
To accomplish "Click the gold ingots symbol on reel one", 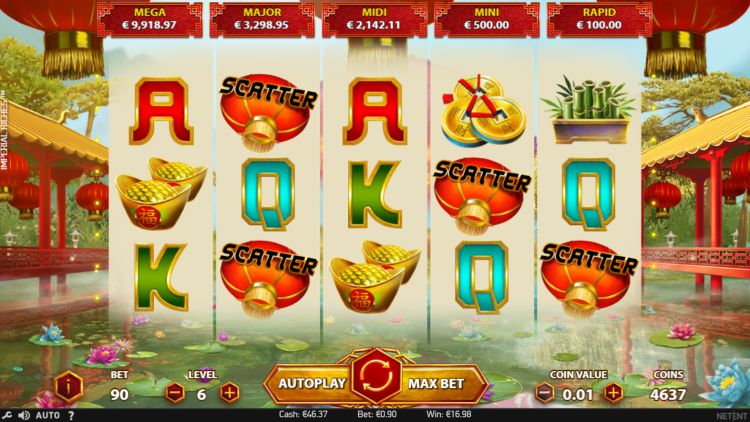I will (162, 194).
